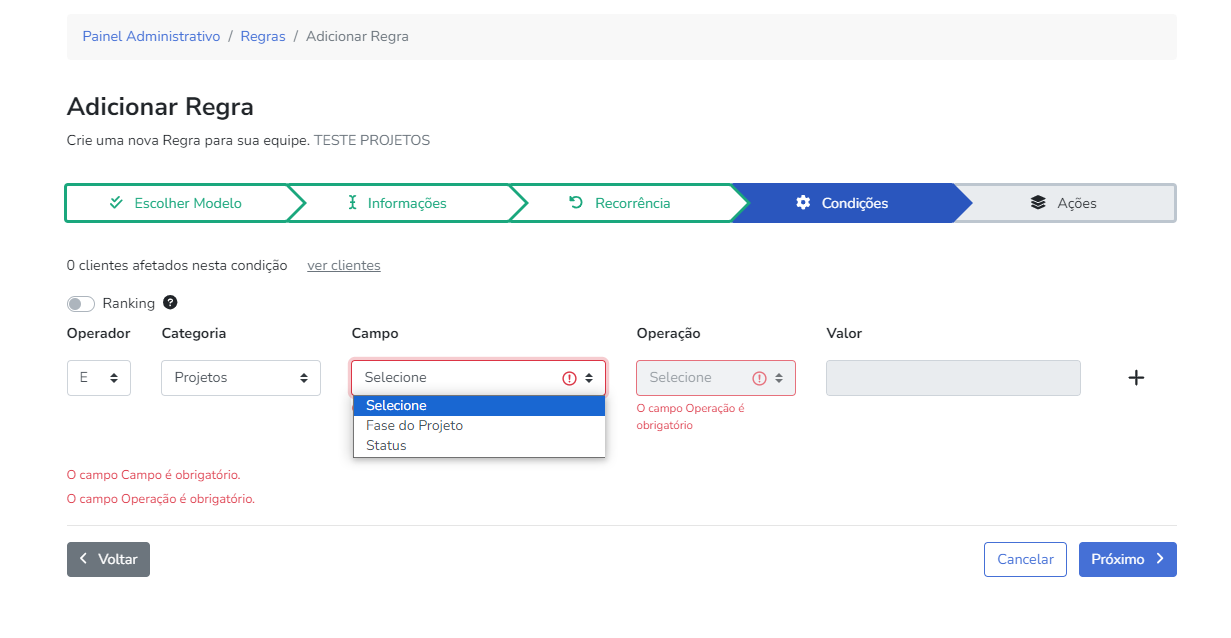
Task: Select Fase do Projeto option
Action: pos(414,425)
